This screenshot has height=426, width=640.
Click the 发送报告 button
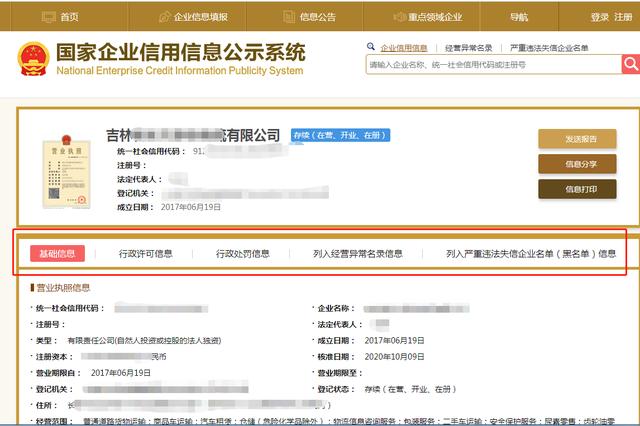tap(577, 139)
